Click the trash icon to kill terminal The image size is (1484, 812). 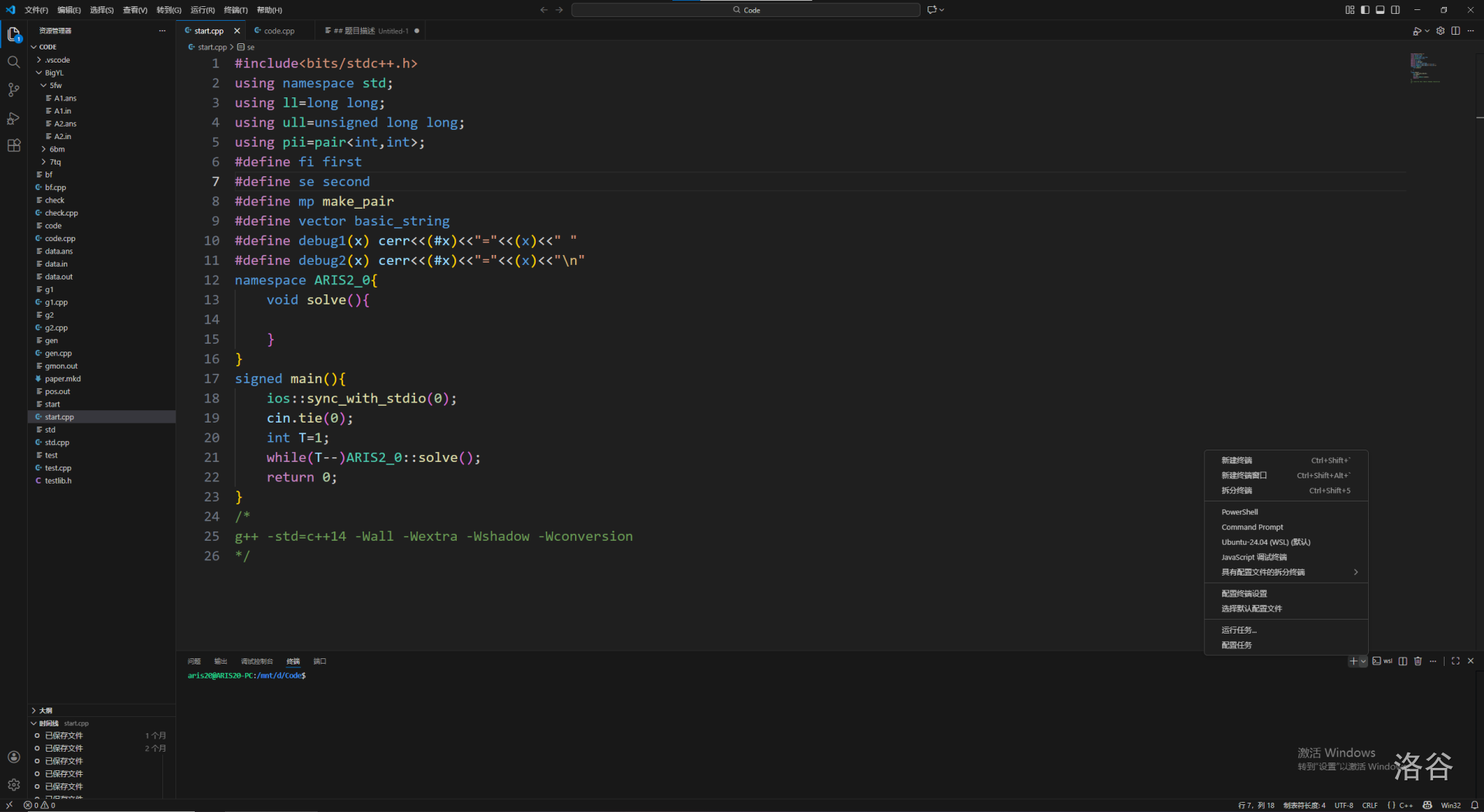(x=1418, y=661)
